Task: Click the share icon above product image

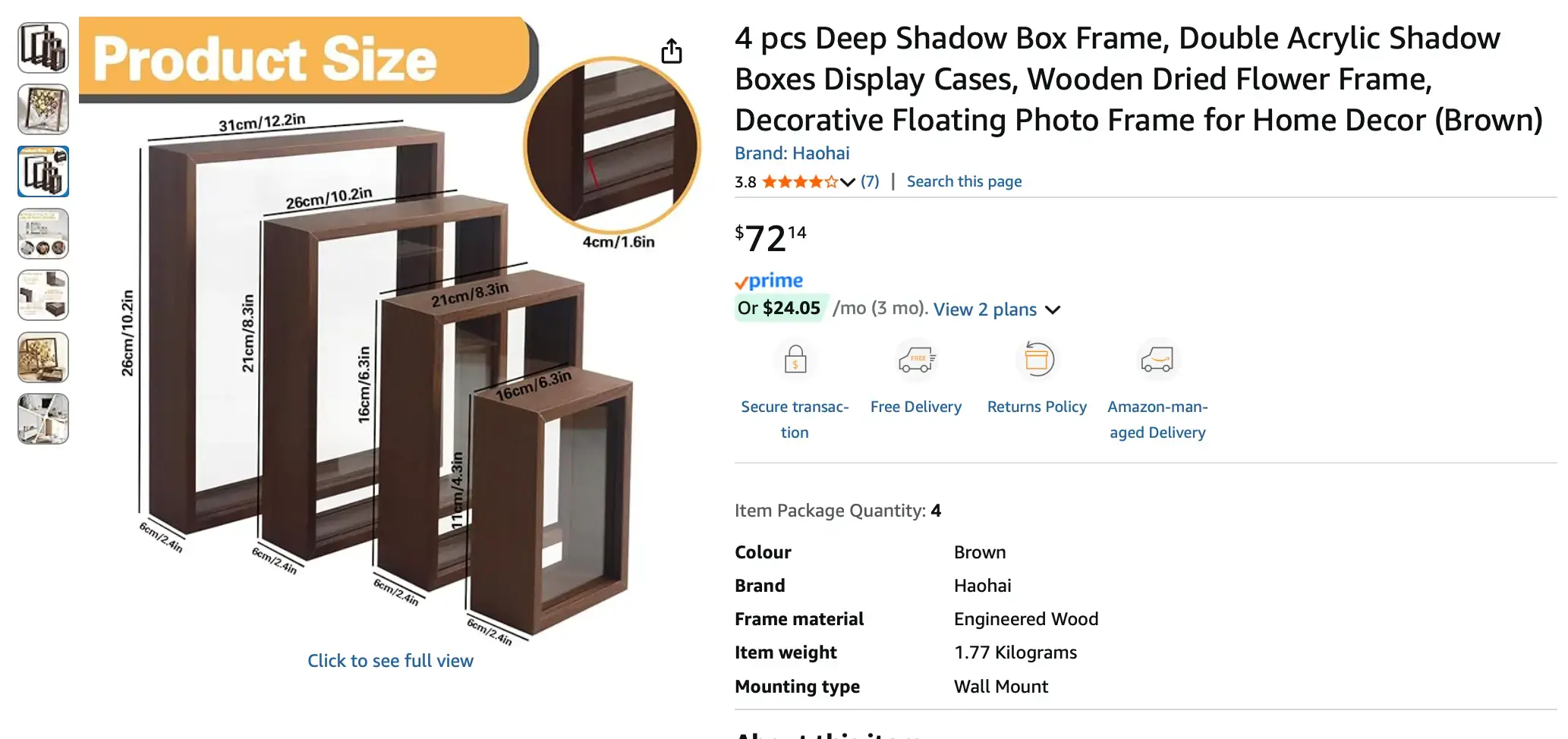Action: coord(671,52)
